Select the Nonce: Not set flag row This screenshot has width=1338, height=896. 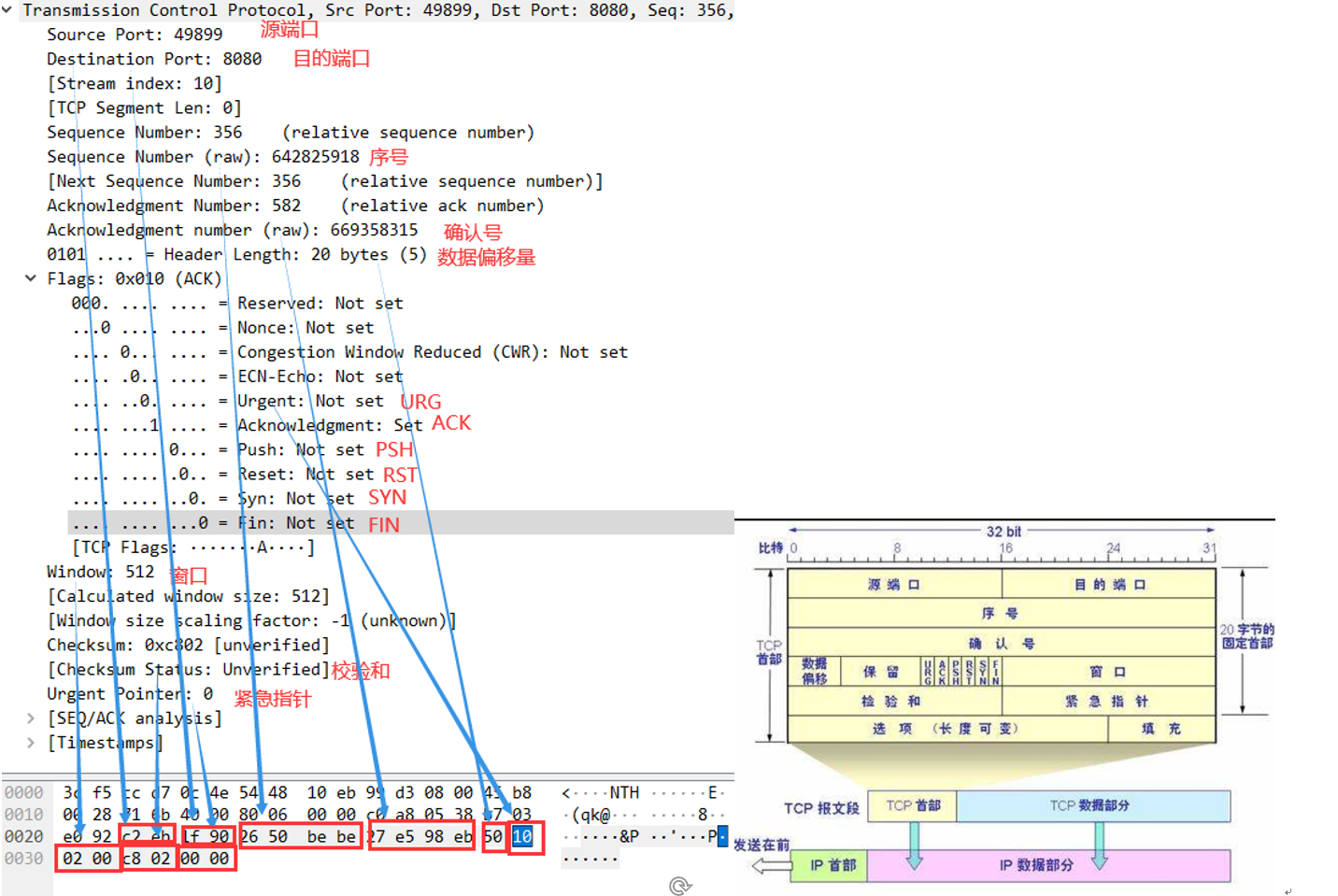[222, 327]
